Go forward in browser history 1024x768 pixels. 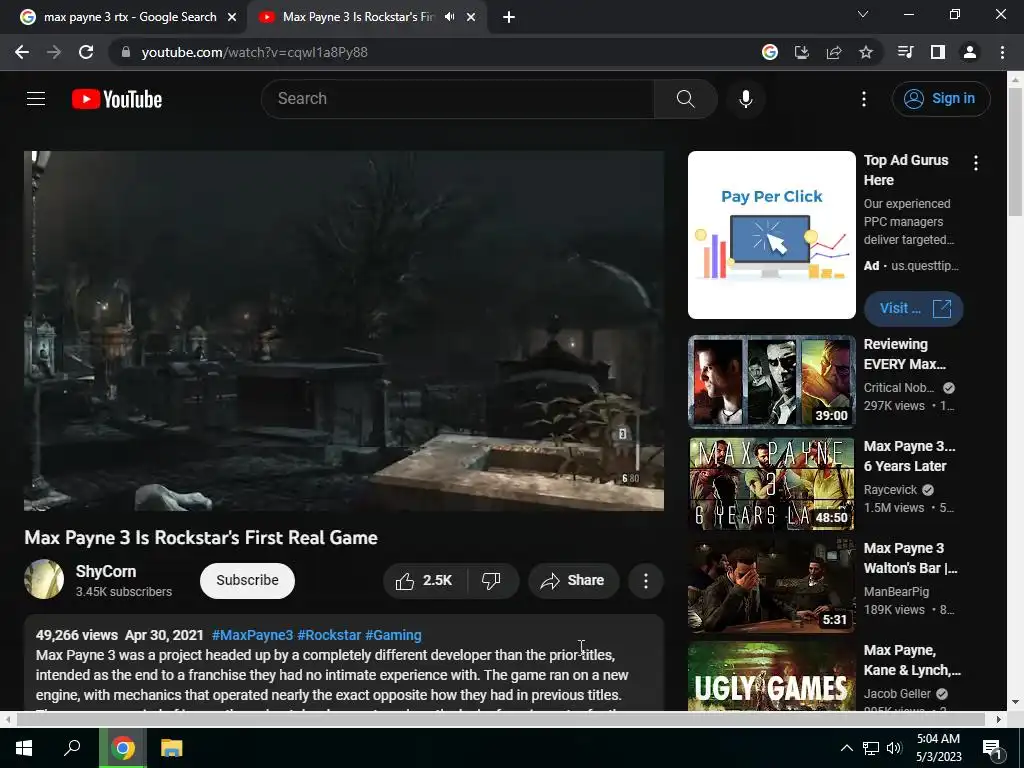coord(54,52)
